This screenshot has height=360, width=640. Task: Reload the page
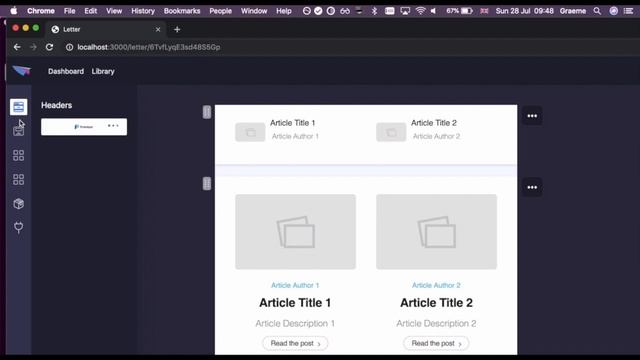click(x=49, y=47)
